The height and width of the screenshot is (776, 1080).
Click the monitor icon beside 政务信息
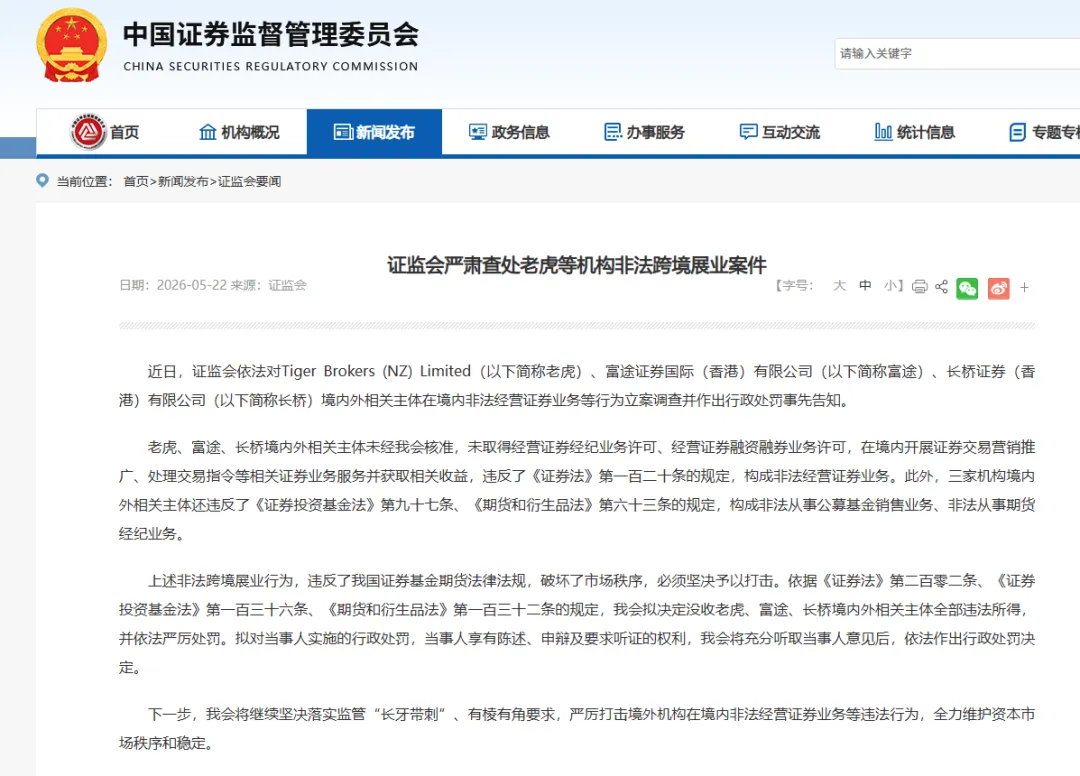point(477,132)
